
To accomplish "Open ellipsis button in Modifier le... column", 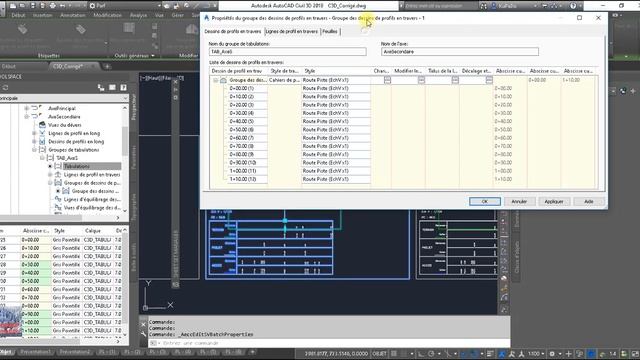I will [421, 80].
